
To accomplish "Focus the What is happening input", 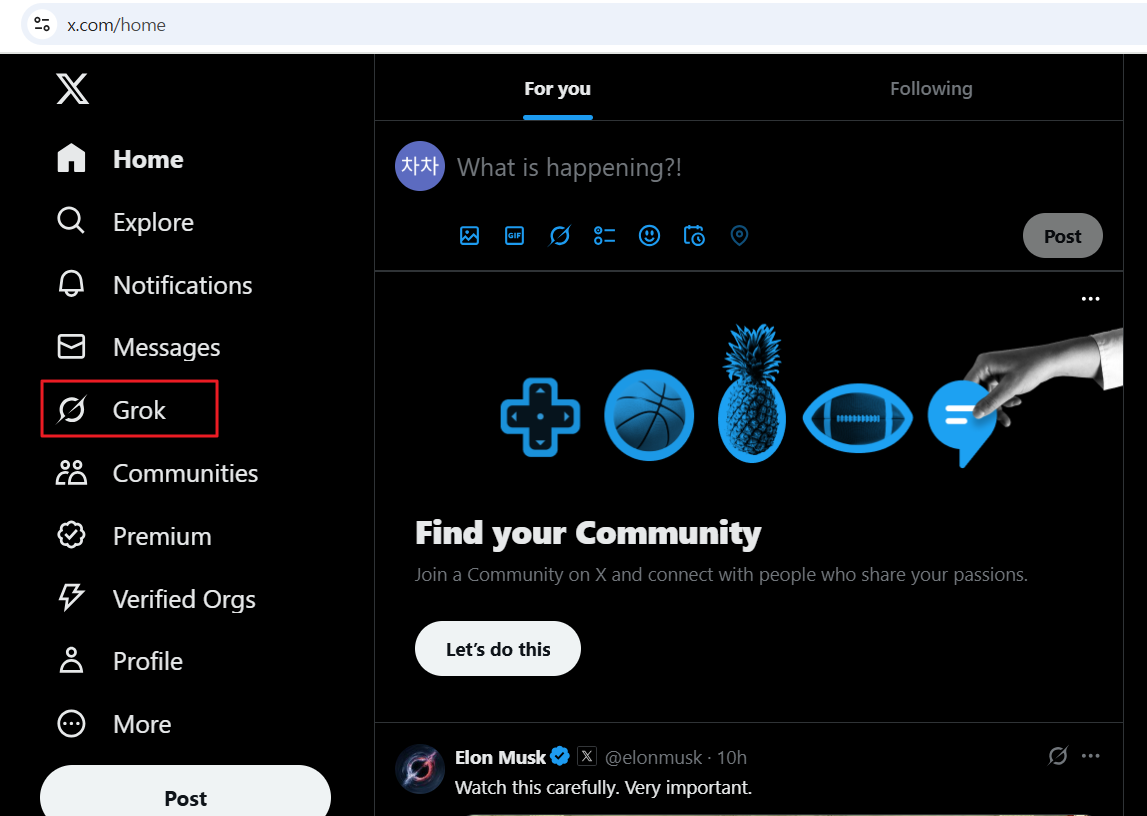I will click(569, 167).
